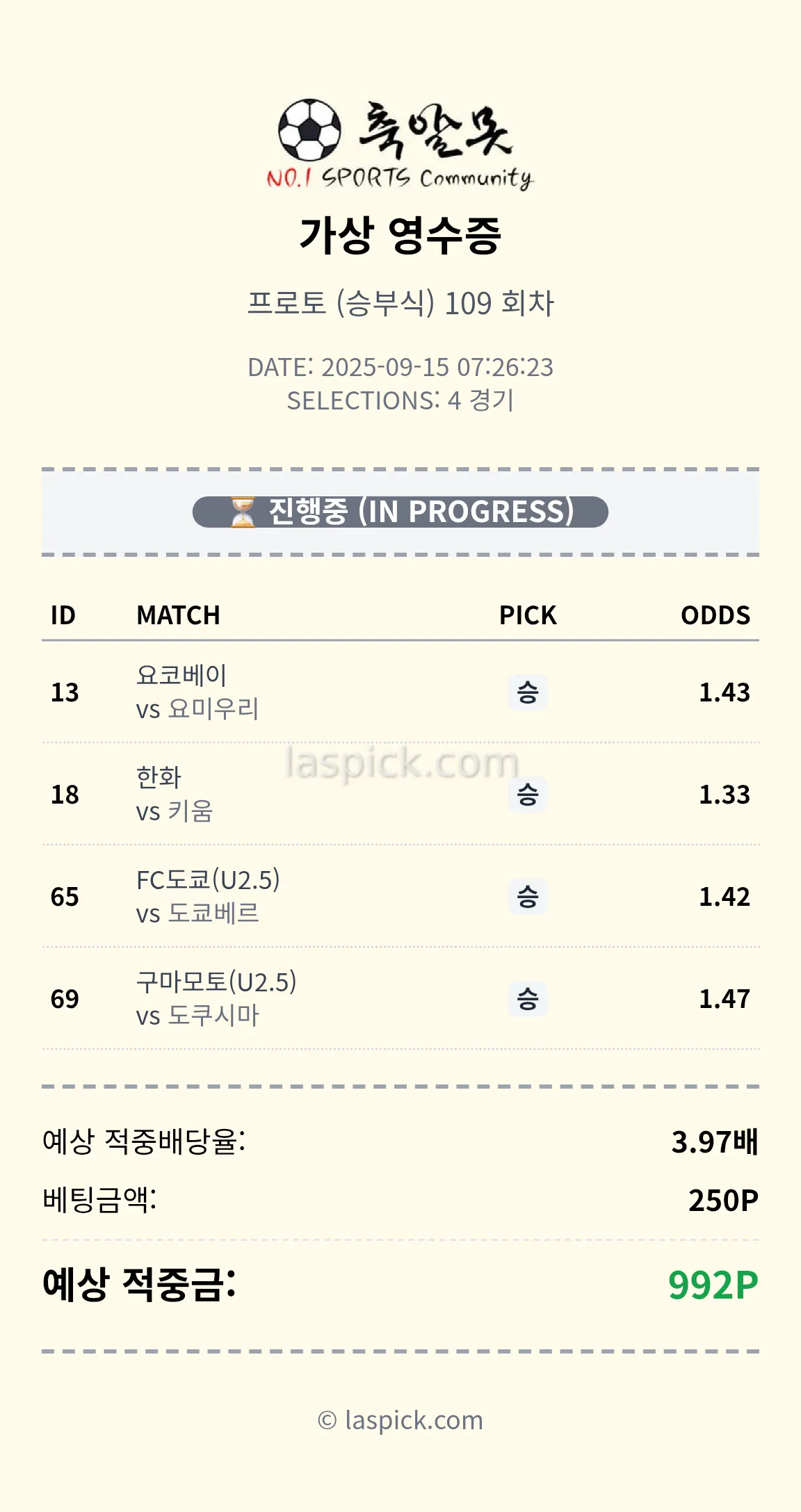Click the ODDS column header
The height and width of the screenshot is (1512, 801).
(x=715, y=615)
